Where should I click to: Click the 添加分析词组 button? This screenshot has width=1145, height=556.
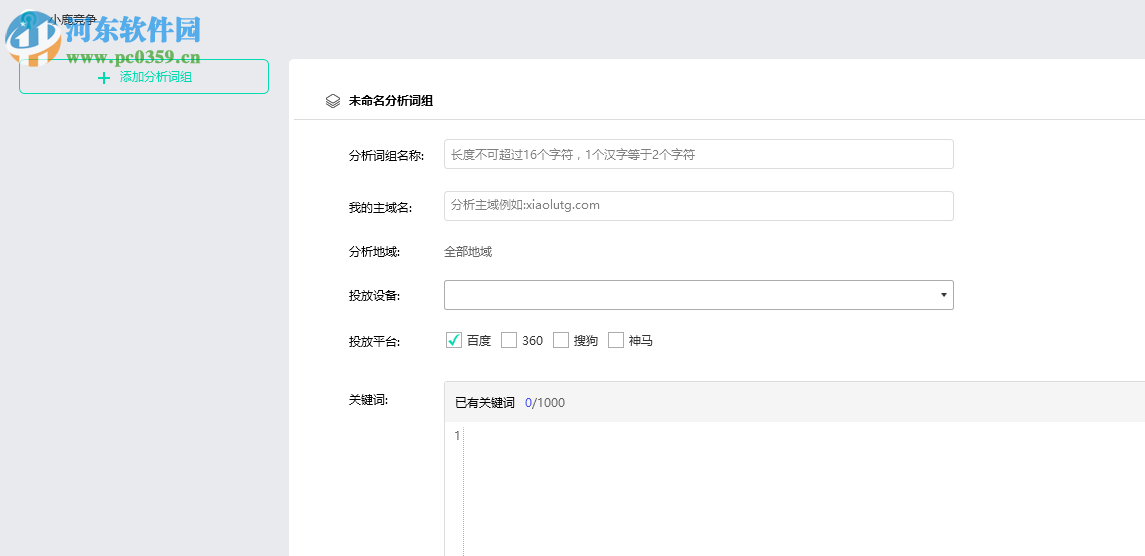click(144, 77)
